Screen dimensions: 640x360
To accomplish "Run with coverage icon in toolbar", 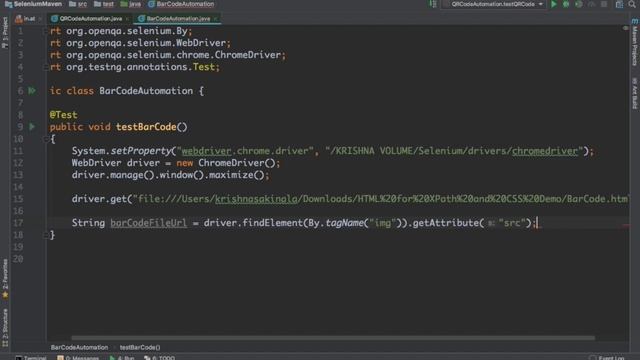I will coord(578,4).
